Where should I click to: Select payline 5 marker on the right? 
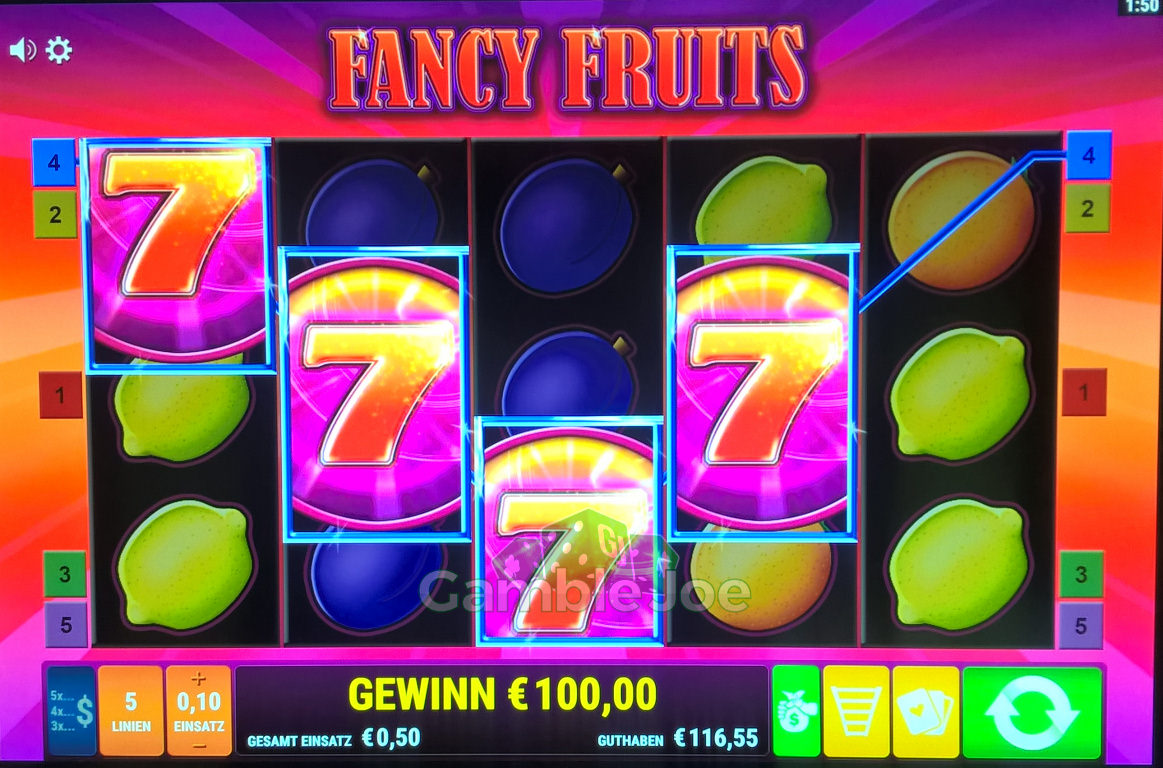[1081, 626]
